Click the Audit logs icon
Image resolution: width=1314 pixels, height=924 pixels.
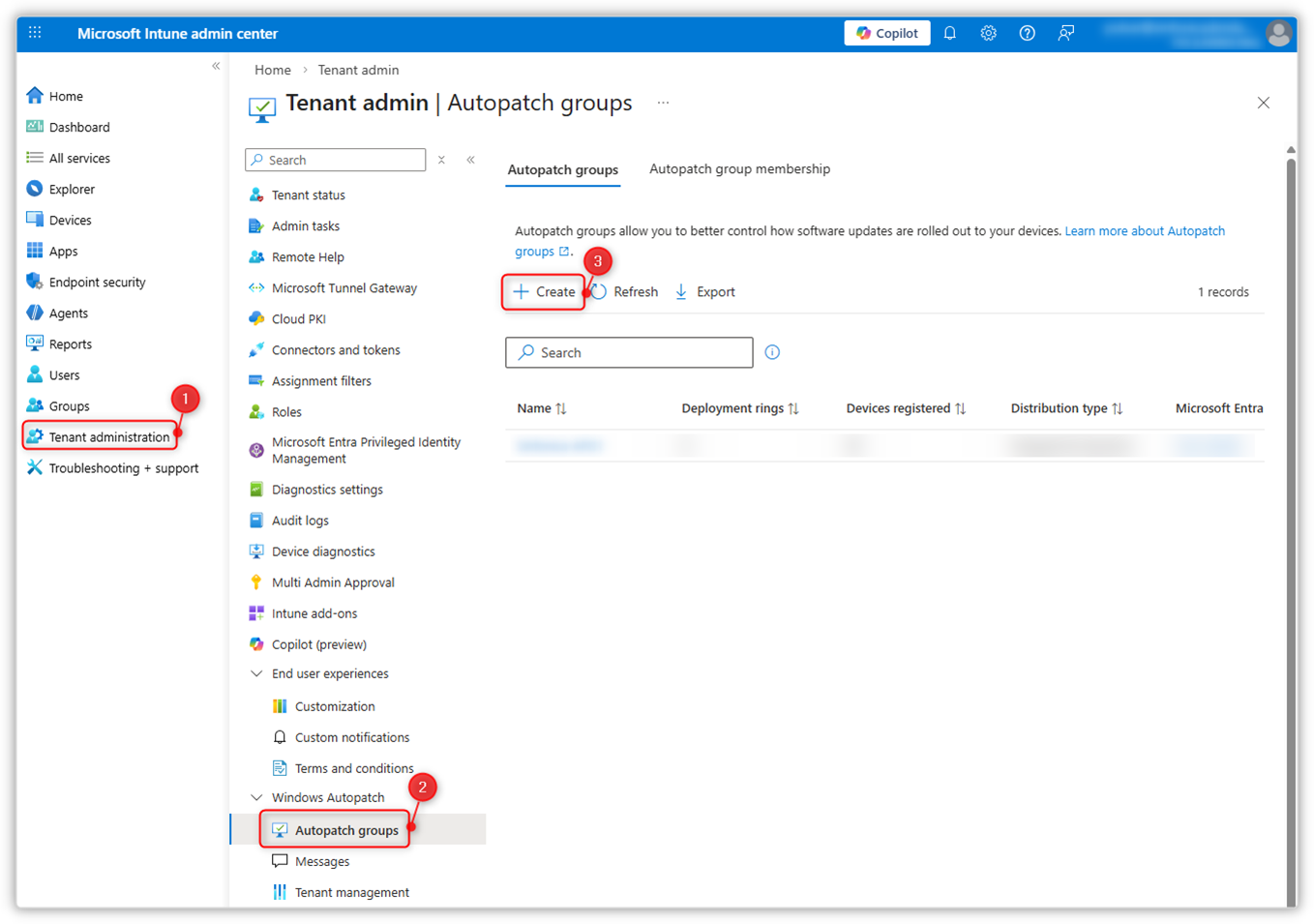pos(256,520)
